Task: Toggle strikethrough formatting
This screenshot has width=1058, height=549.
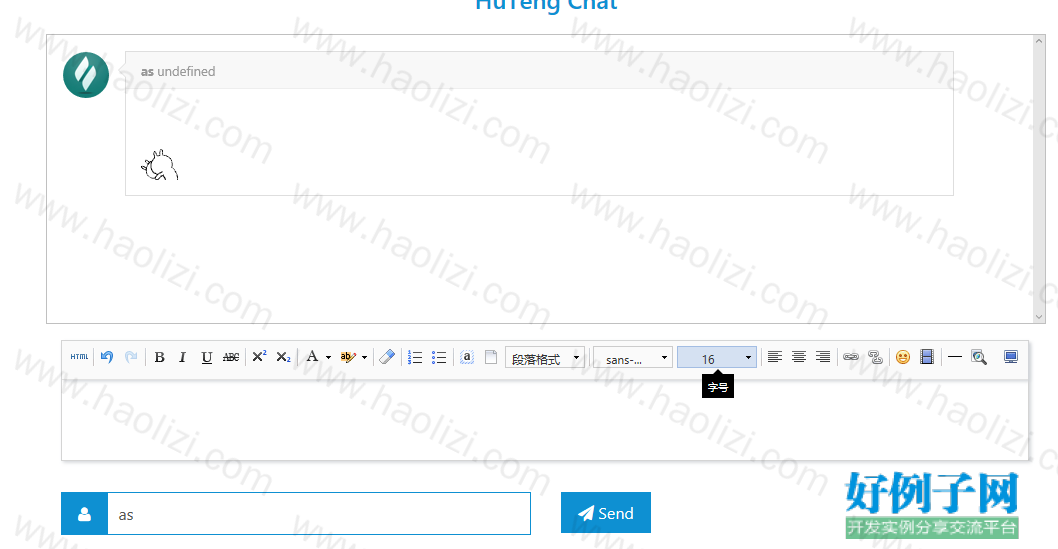Action: [x=231, y=357]
